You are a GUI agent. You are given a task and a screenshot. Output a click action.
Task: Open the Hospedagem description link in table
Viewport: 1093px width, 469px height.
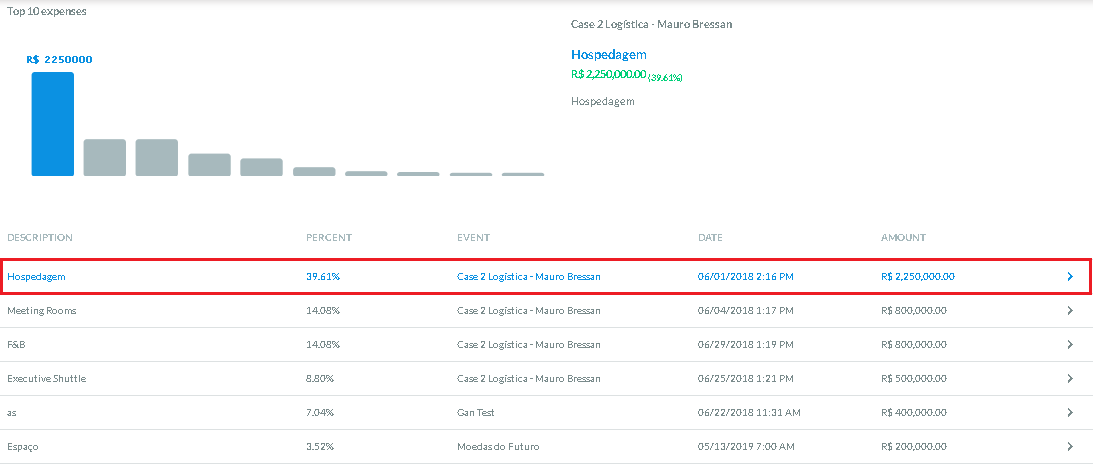[36, 277]
